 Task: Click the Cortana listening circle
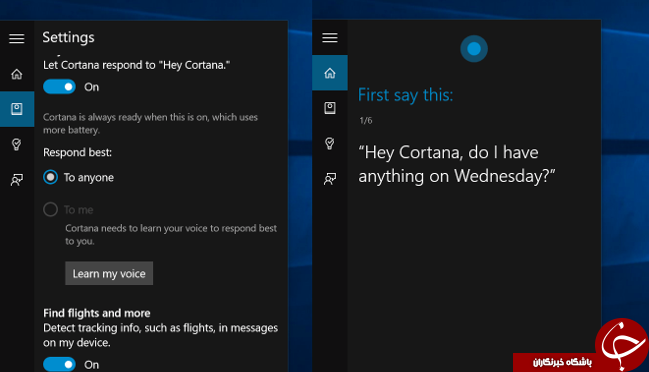coord(474,49)
